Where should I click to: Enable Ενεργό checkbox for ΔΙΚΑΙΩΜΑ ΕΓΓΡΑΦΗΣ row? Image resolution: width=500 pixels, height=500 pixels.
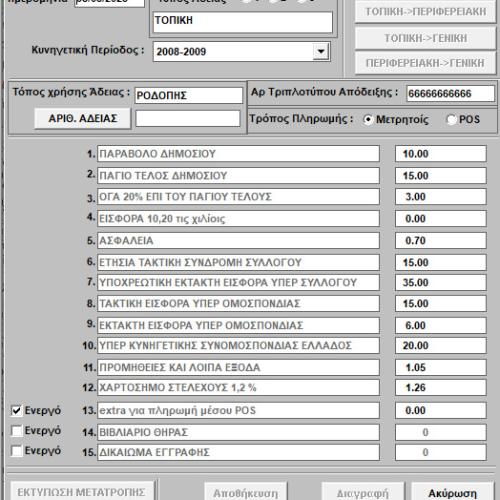pyautogui.click(x=16, y=451)
